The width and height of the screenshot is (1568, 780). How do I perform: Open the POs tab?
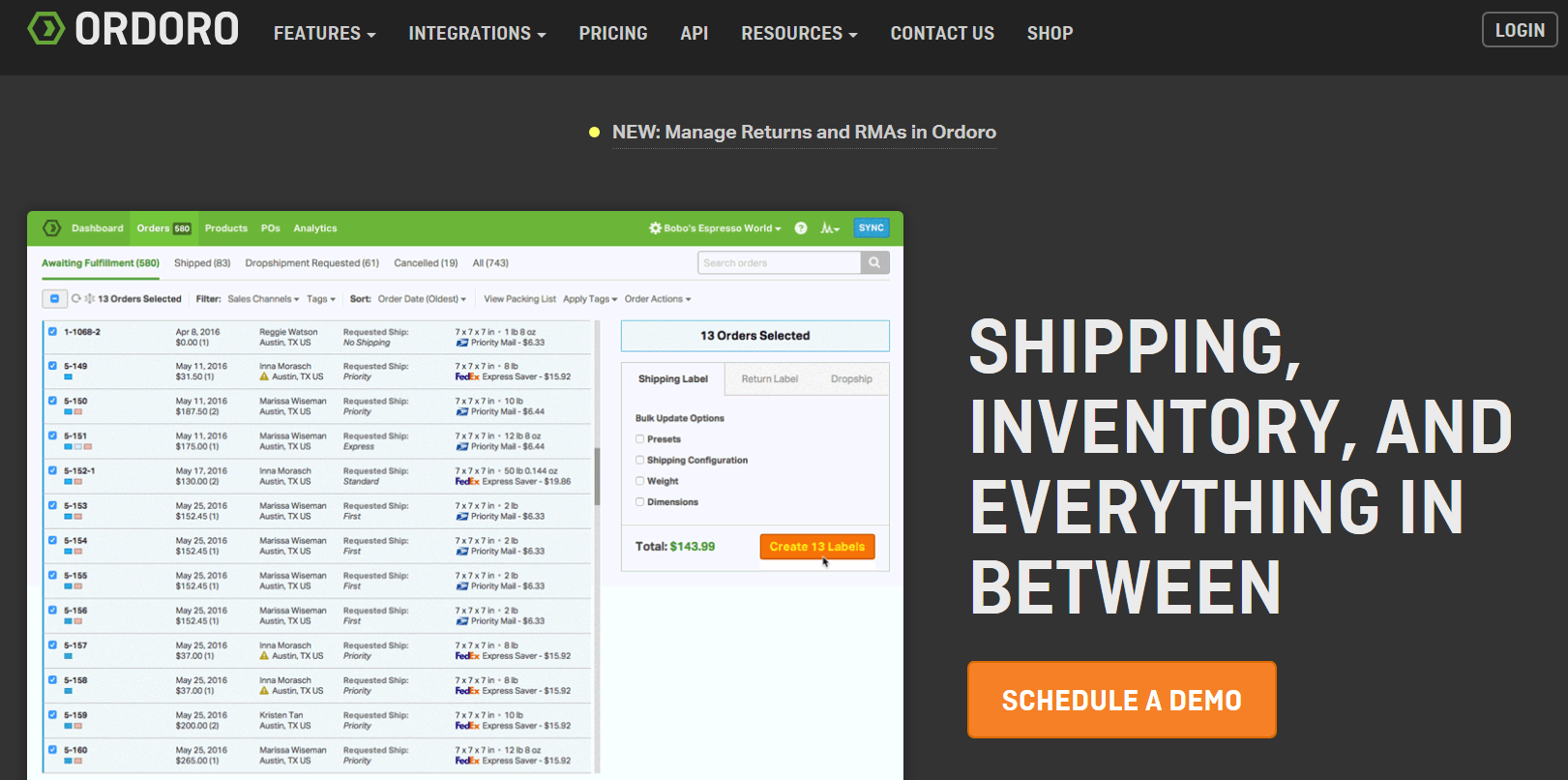271,228
